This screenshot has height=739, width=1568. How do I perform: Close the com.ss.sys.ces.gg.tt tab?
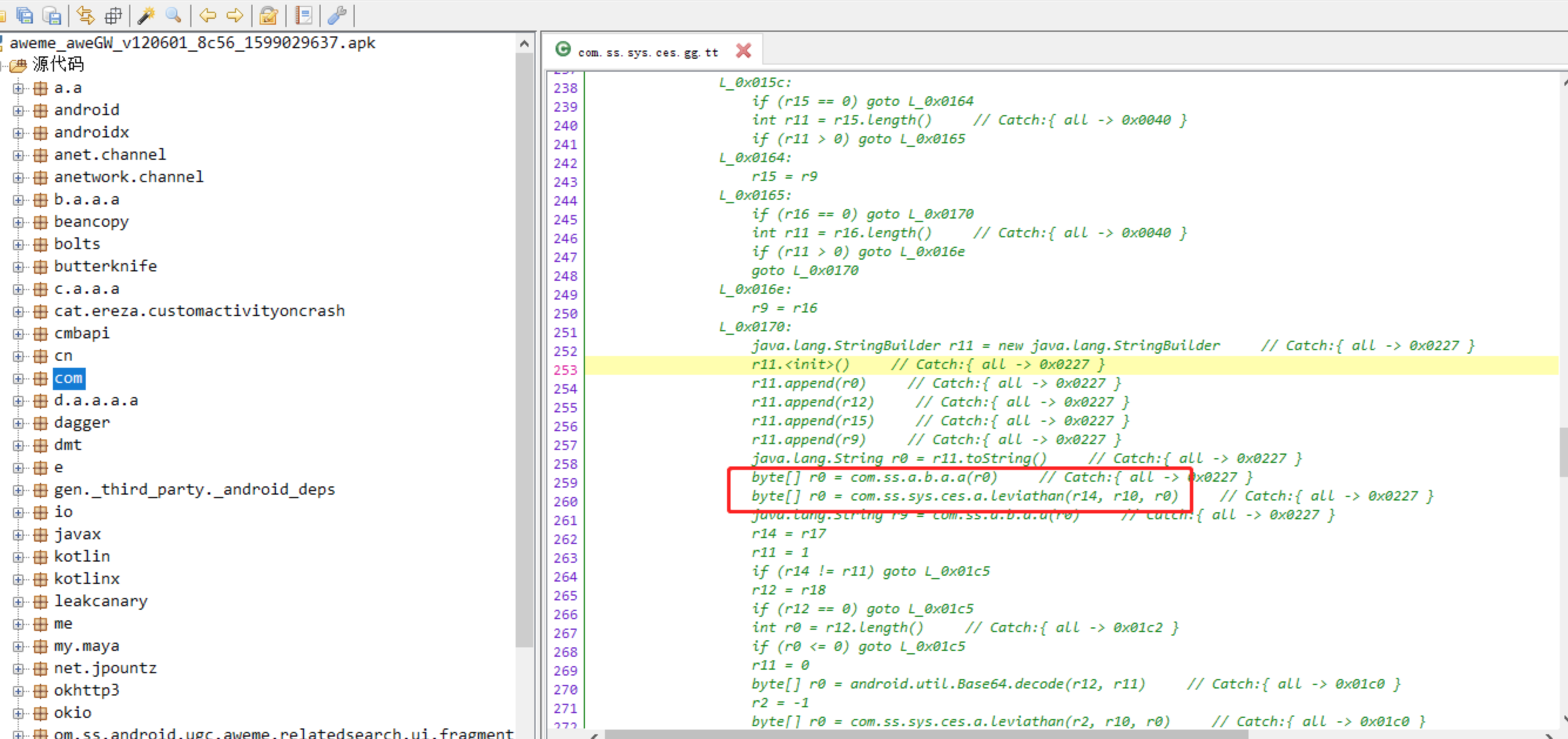pos(743,51)
